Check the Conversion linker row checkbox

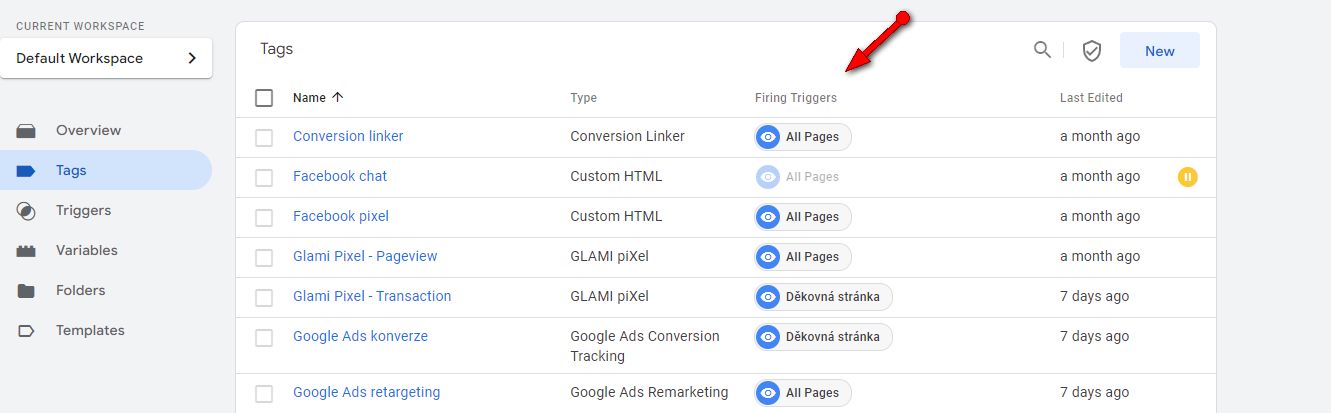(264, 137)
